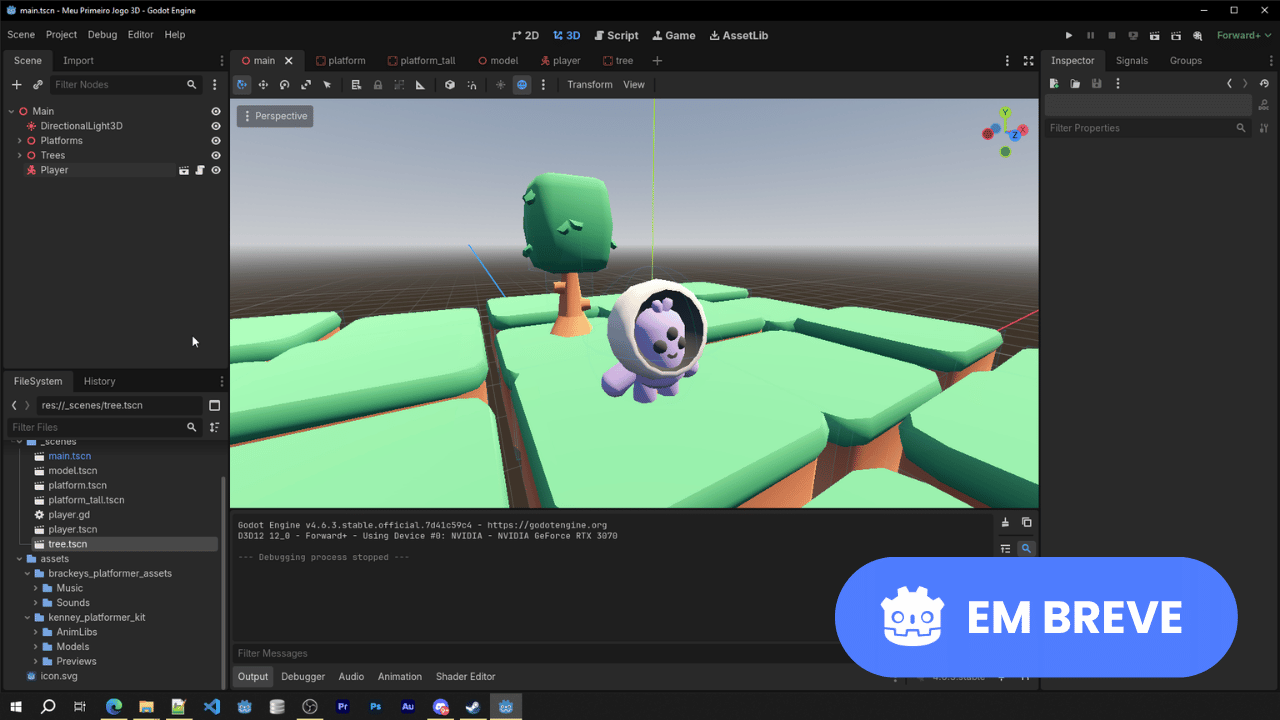Select the Scale mode tool
This screenshot has height=720, width=1280.
(x=306, y=85)
